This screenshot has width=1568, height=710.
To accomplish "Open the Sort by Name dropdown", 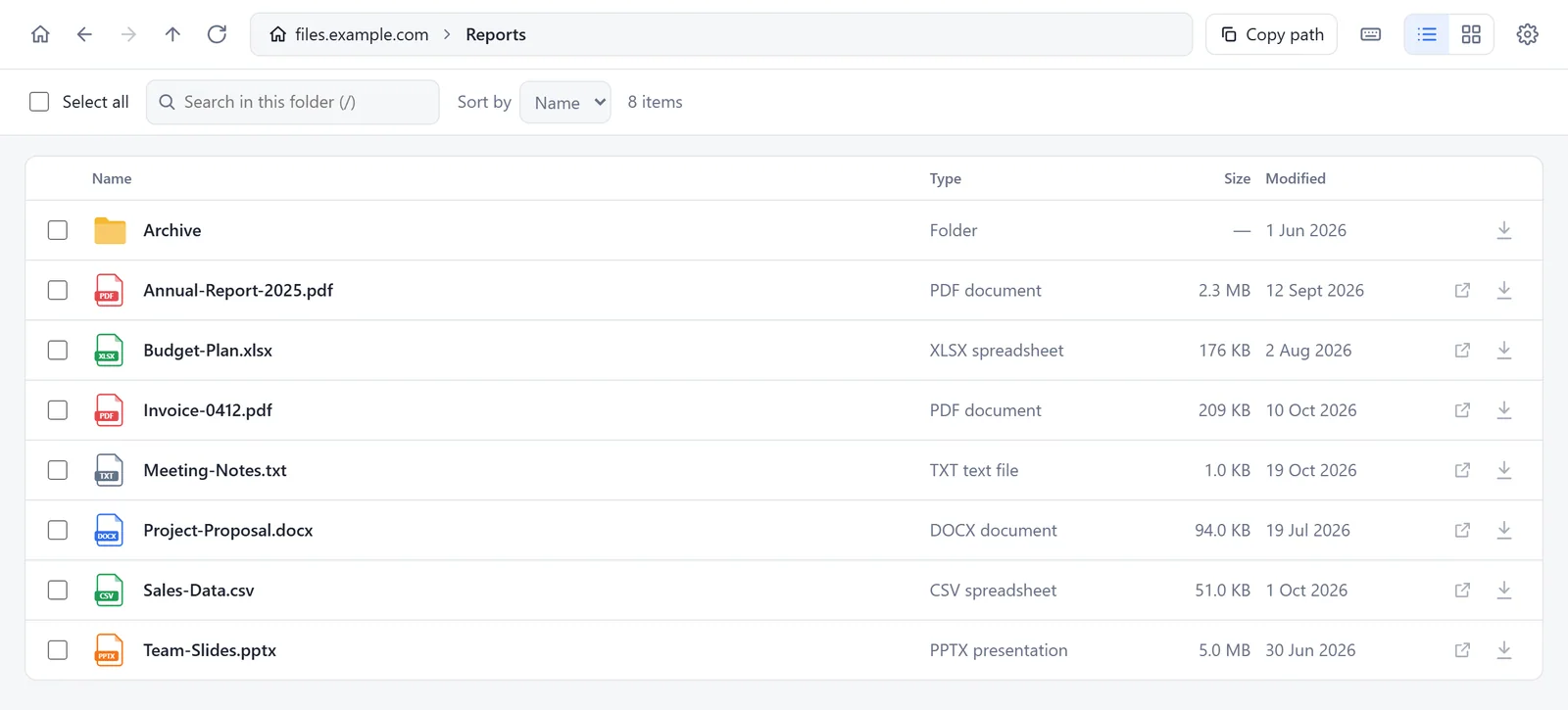I will (x=565, y=102).
